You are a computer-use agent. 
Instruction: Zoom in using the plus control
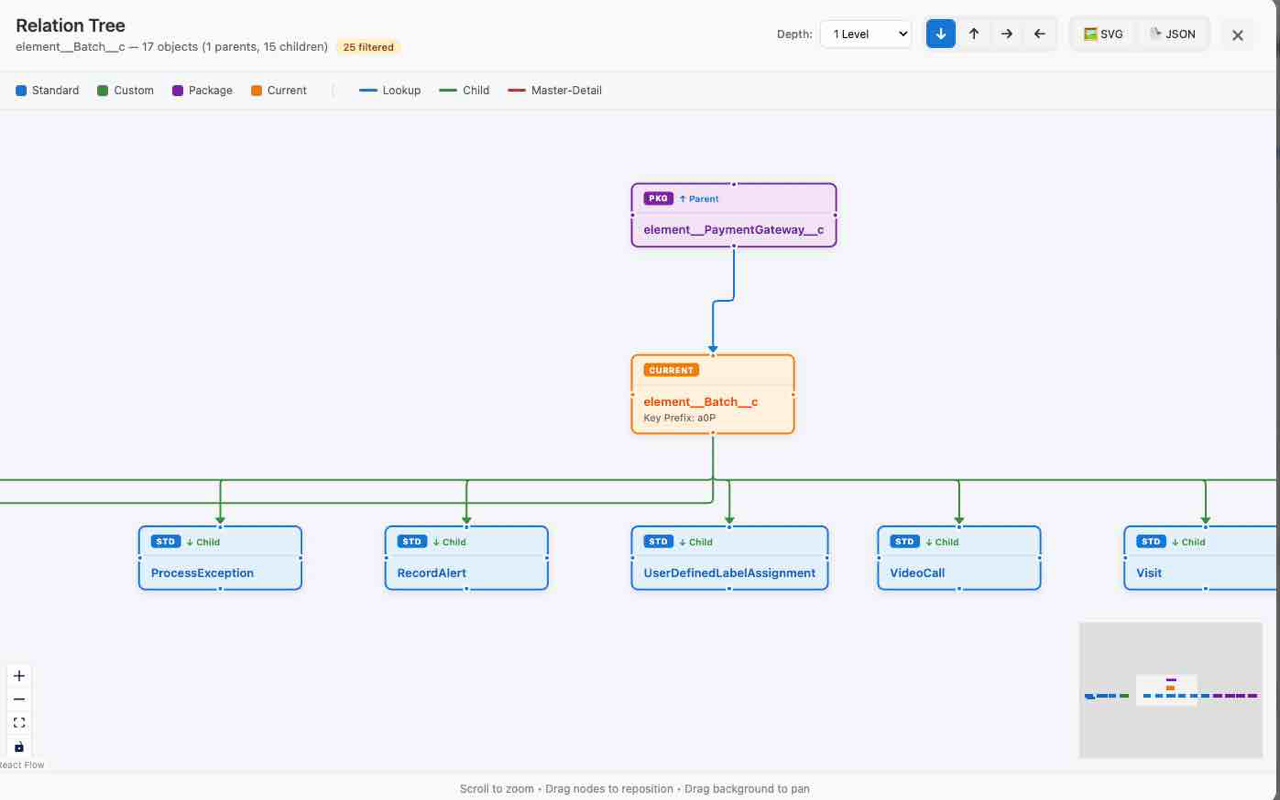pyautogui.click(x=19, y=675)
